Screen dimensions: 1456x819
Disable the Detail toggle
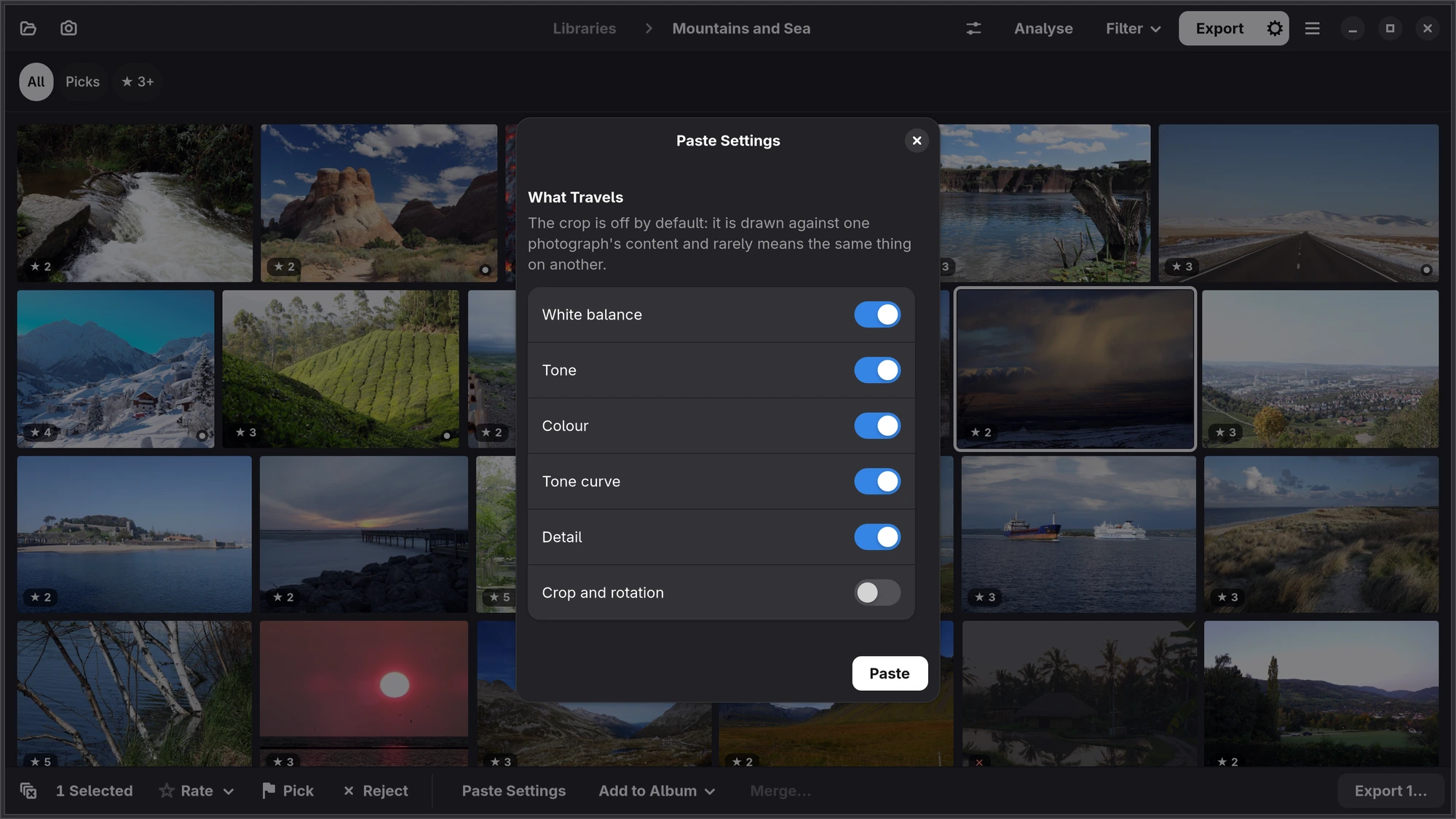pos(877,537)
